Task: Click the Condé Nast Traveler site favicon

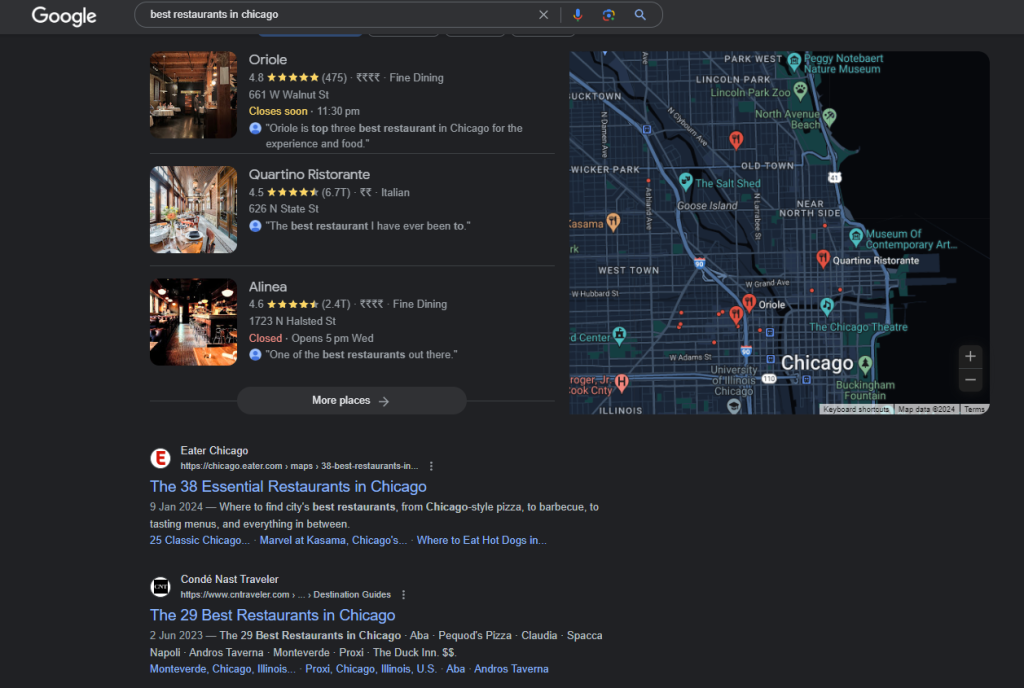Action: click(160, 587)
